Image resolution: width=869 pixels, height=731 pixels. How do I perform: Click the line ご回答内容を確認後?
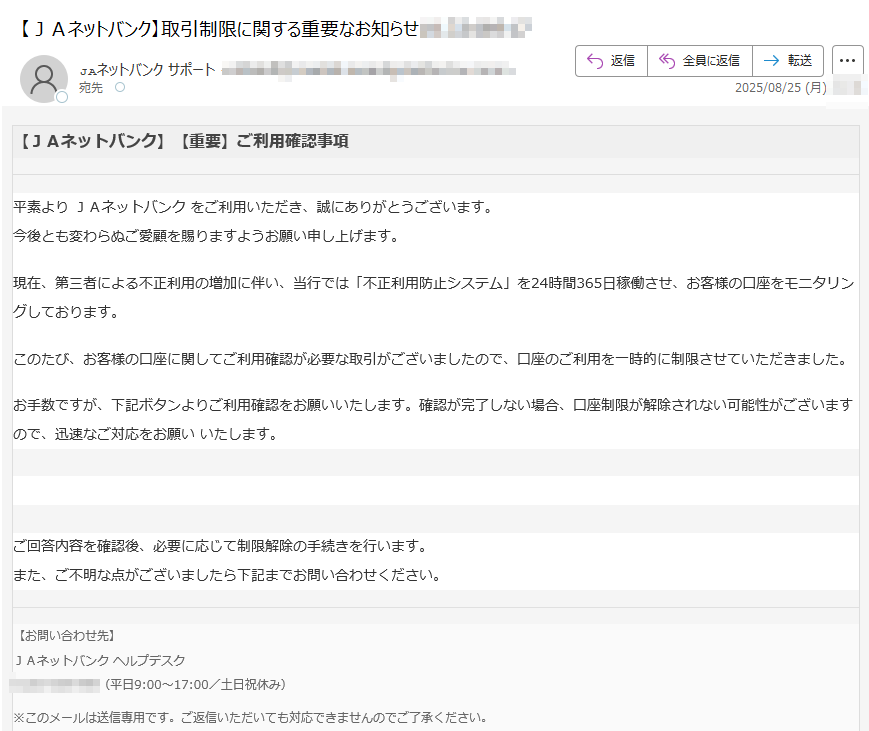coord(222,546)
